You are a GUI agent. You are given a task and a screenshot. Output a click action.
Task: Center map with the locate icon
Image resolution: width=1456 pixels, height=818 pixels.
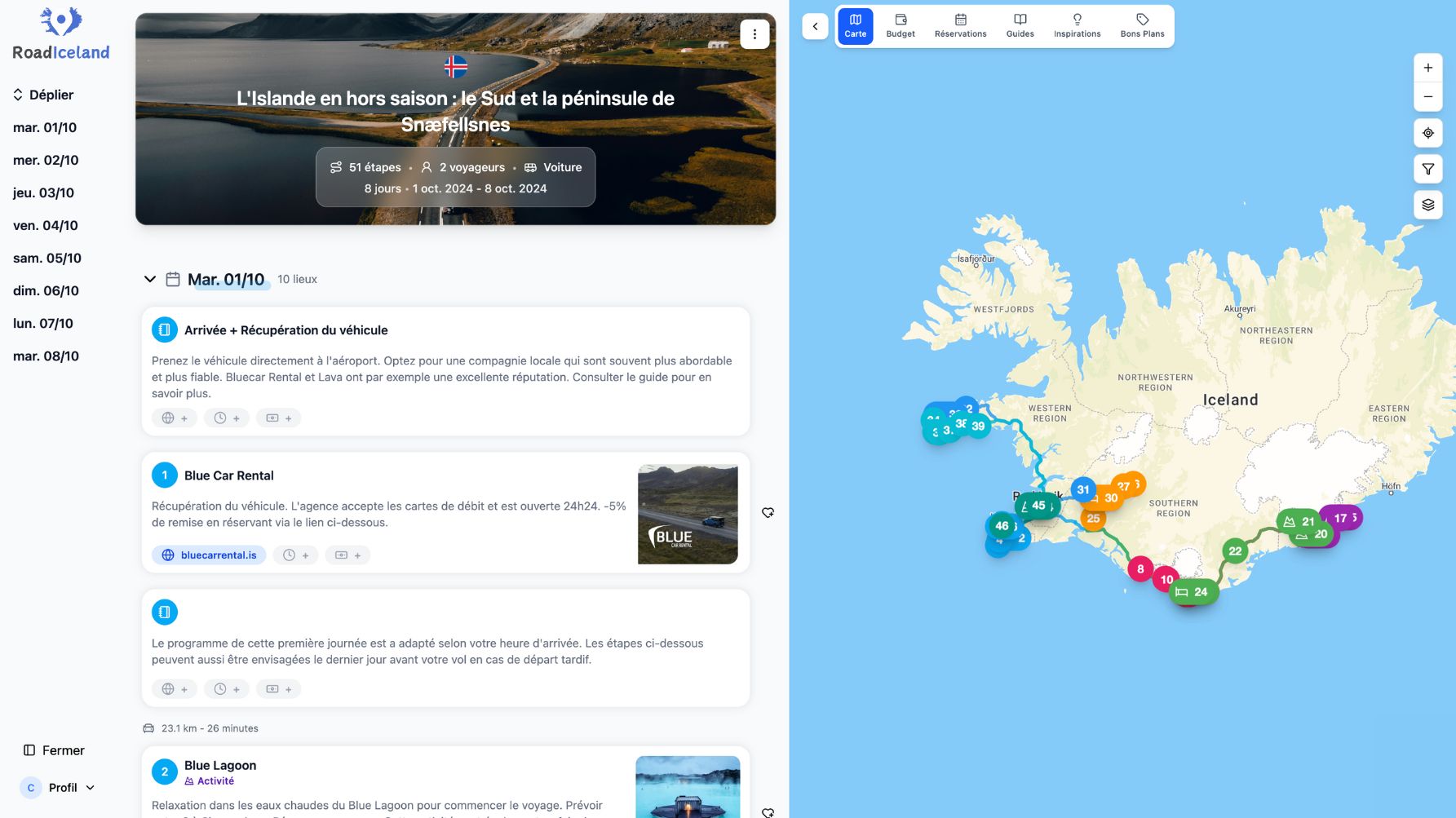coord(1427,133)
